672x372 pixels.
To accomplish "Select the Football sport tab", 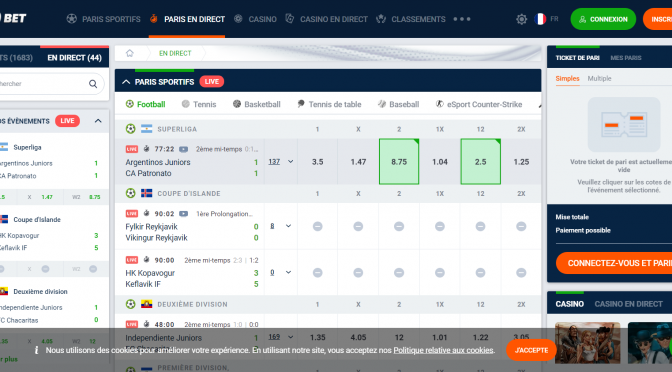I will point(145,104).
